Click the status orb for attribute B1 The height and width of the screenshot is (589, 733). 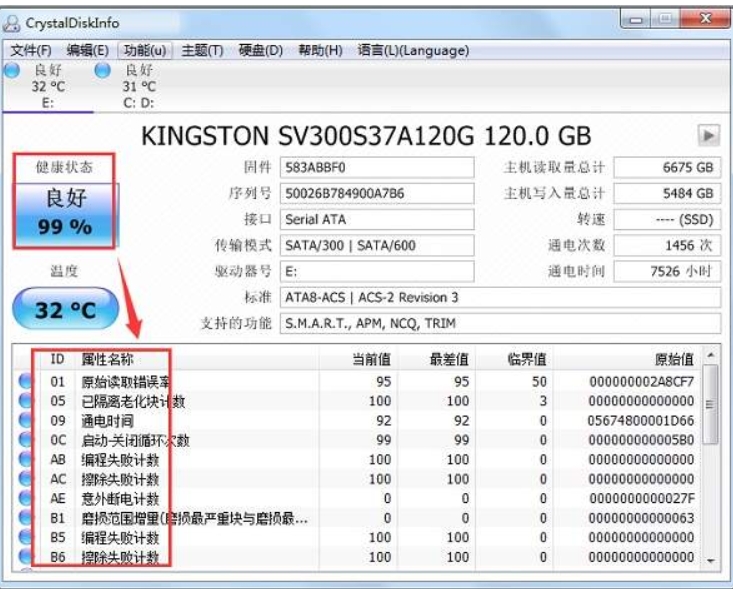pos(26,518)
